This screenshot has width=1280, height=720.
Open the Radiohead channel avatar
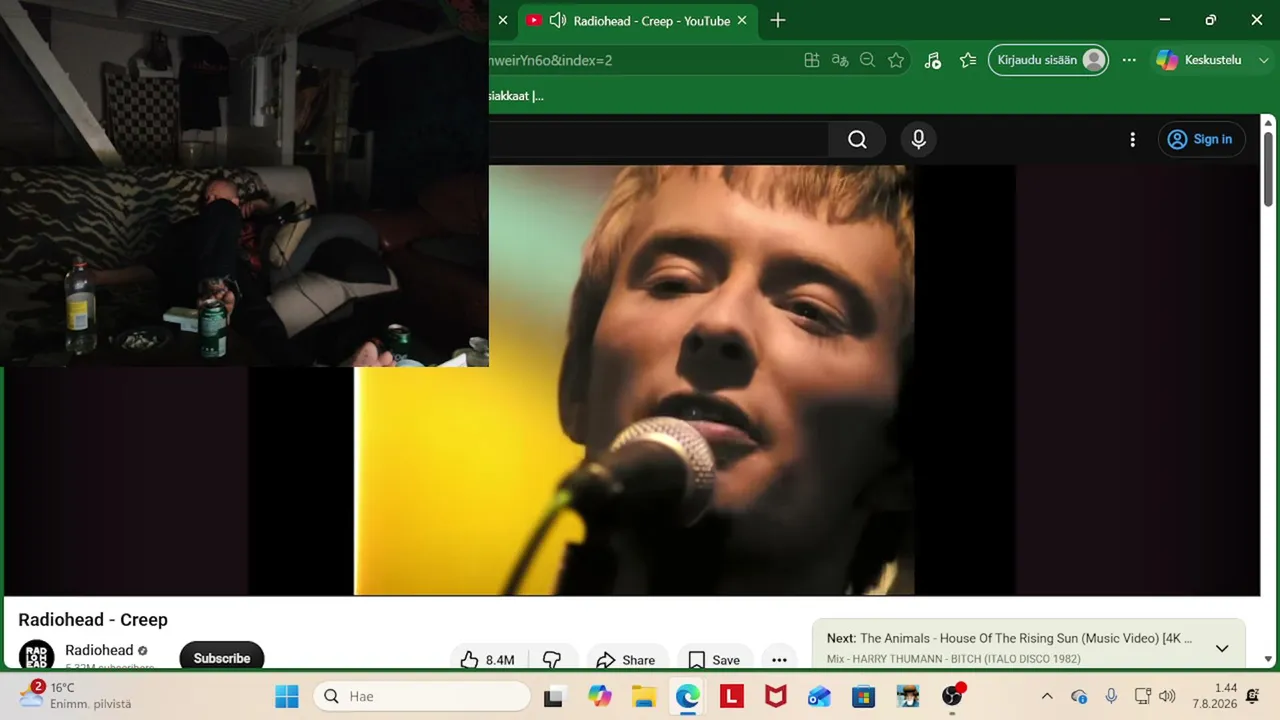(37, 656)
